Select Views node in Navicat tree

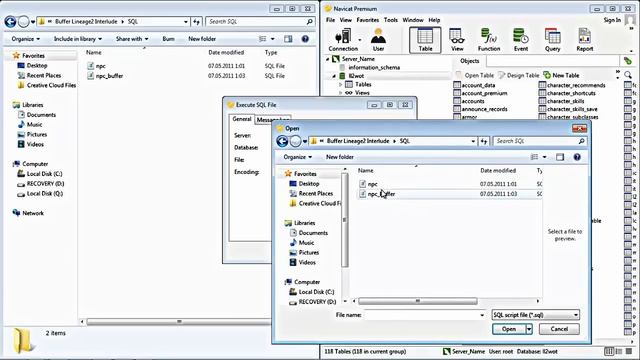(x=357, y=93)
